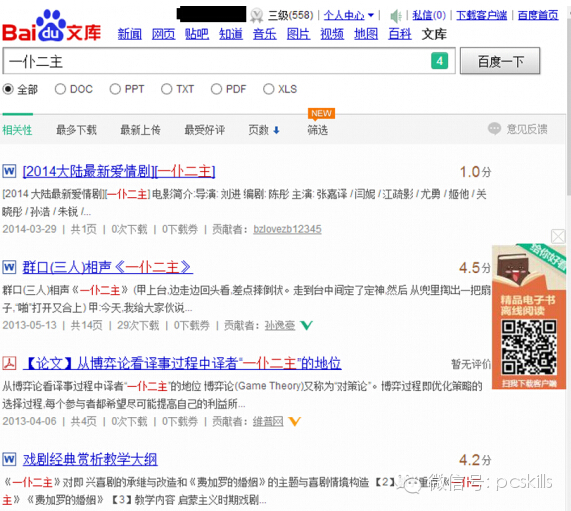Open the 个人中心 dropdown
The width and height of the screenshot is (571, 511).
348,15
